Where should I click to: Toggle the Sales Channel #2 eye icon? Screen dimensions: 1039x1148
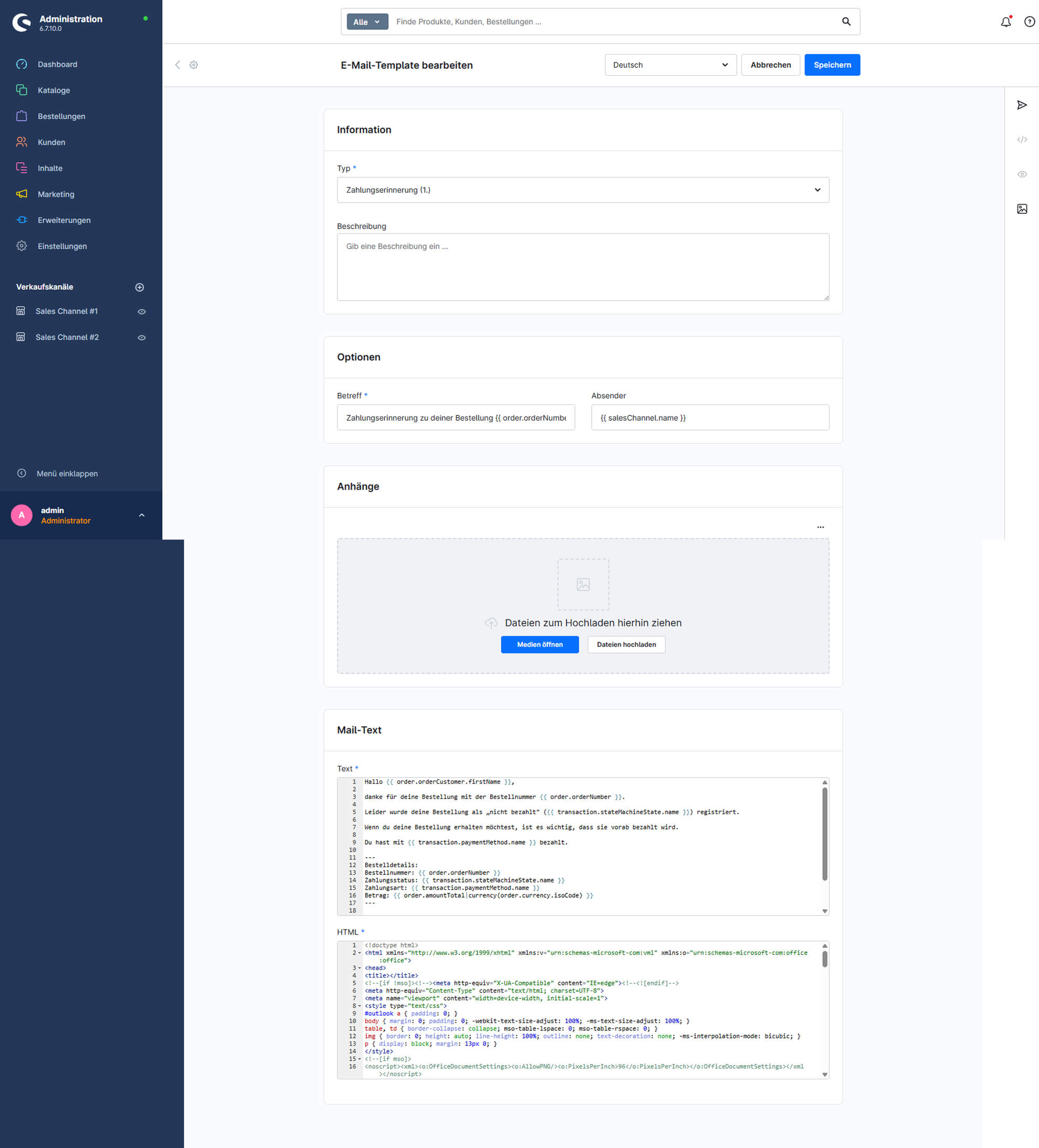tap(142, 338)
